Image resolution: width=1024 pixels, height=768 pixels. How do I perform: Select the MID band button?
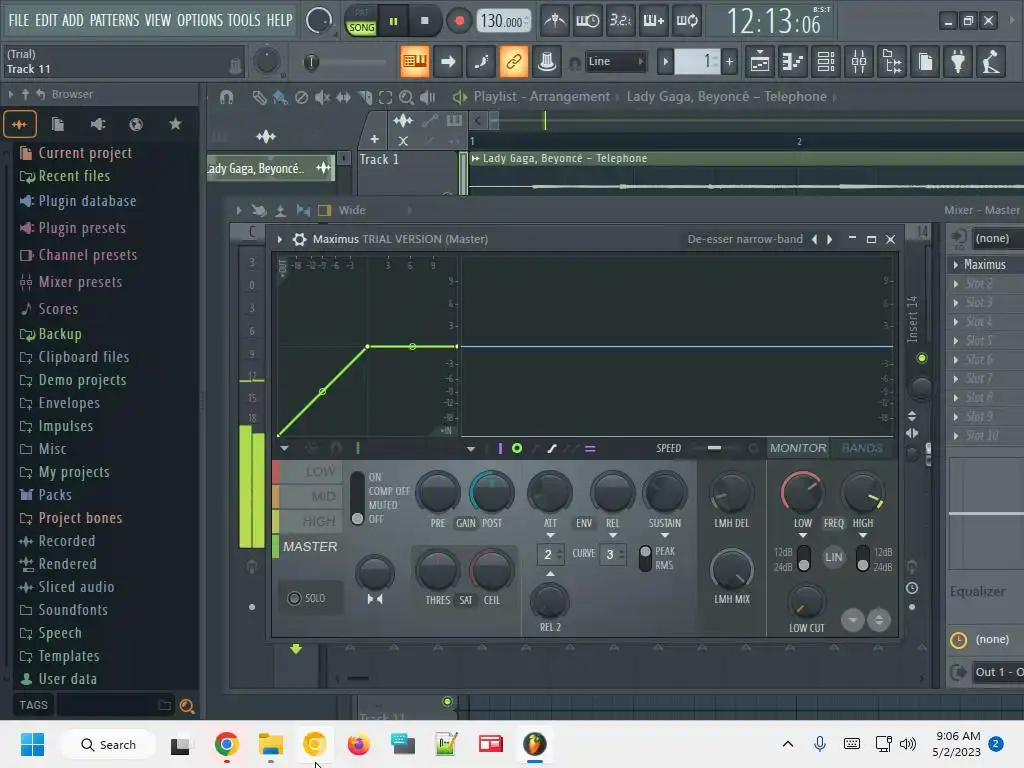[308, 496]
